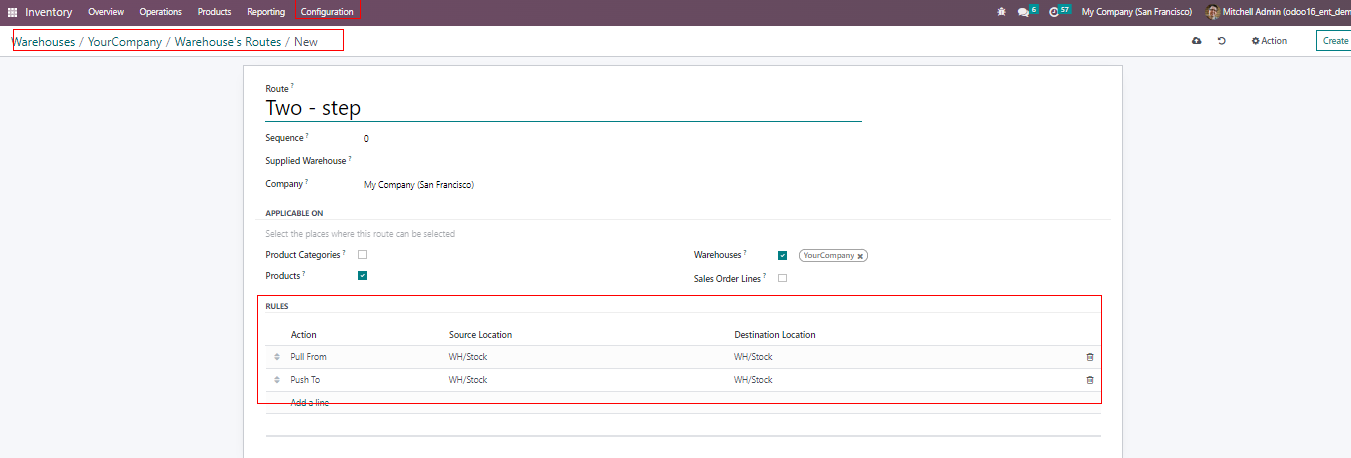Delete the Push To rule row
Viewport: 1351px width, 458px height.
pos(1090,380)
